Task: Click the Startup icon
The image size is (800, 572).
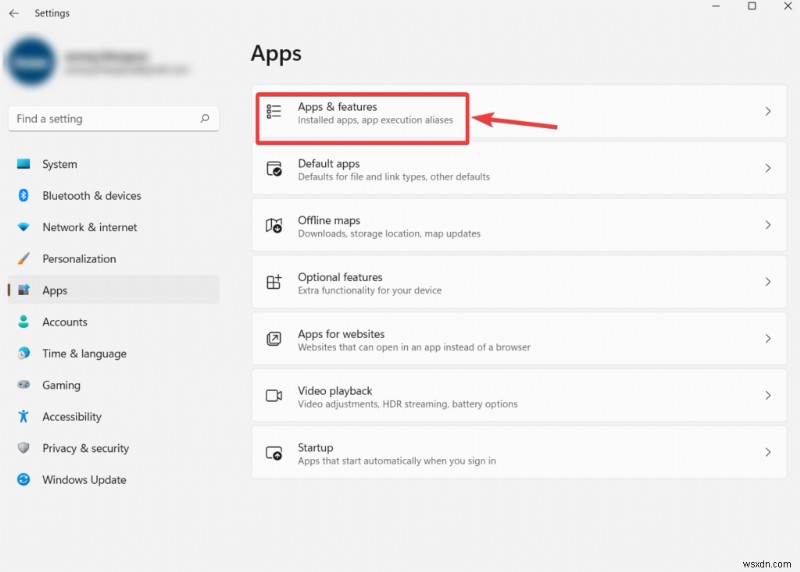Action: (x=274, y=452)
